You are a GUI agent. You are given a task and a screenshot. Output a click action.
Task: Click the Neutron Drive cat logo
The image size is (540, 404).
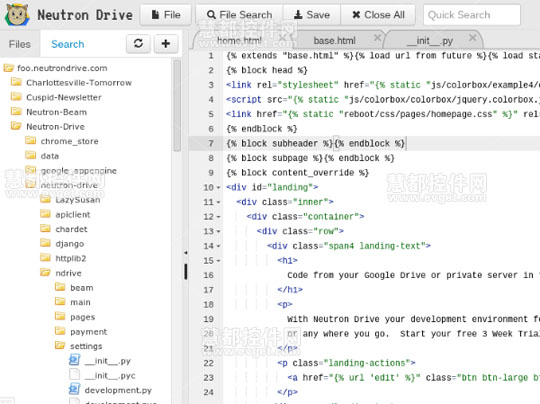pyautogui.click(x=17, y=14)
